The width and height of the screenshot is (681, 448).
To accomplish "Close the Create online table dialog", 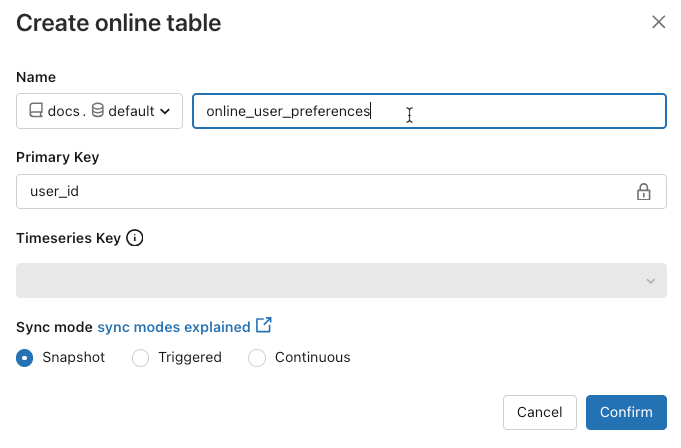I will click(x=658, y=22).
